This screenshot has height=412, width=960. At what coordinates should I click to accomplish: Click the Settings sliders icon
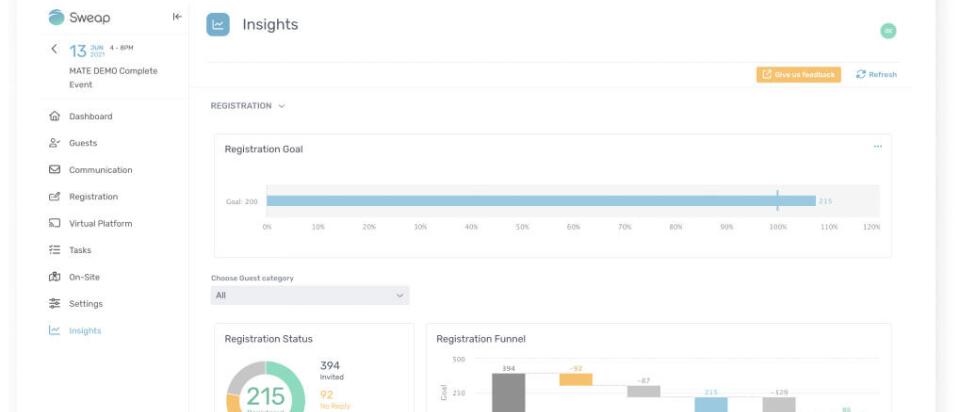(x=55, y=304)
